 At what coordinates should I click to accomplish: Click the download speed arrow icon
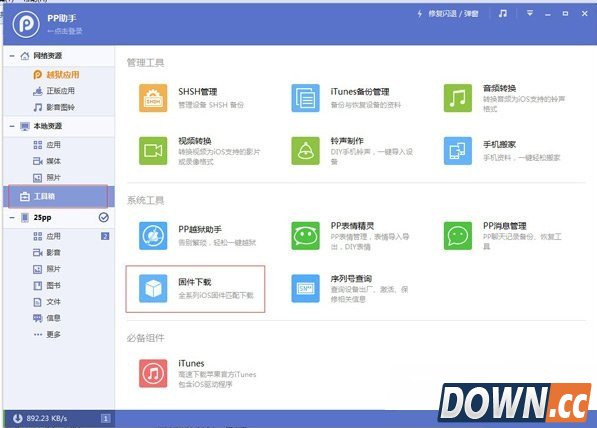pos(18,418)
